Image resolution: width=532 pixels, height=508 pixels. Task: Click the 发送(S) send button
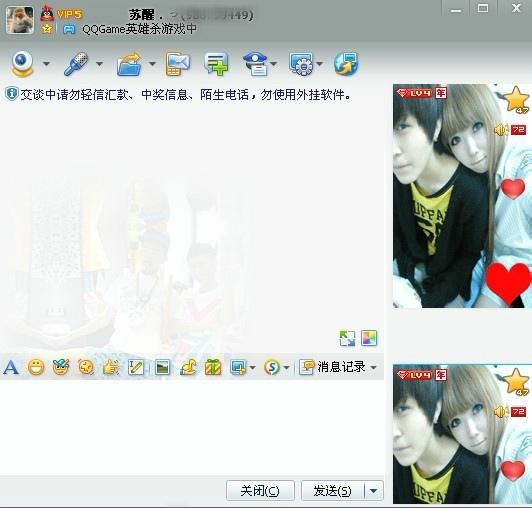[x=332, y=491]
